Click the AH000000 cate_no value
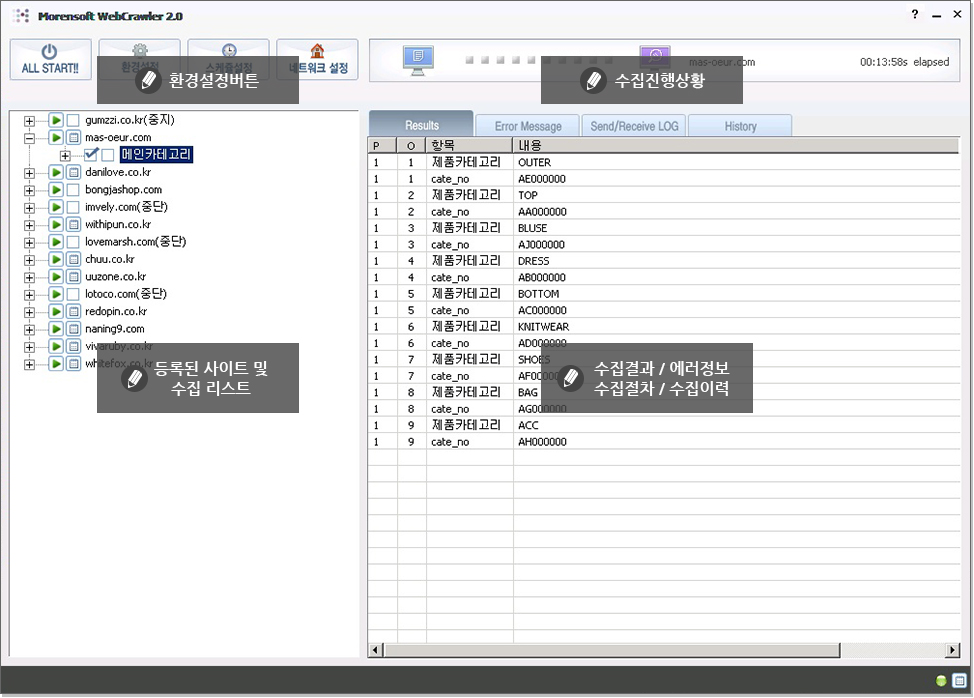 tap(542, 442)
